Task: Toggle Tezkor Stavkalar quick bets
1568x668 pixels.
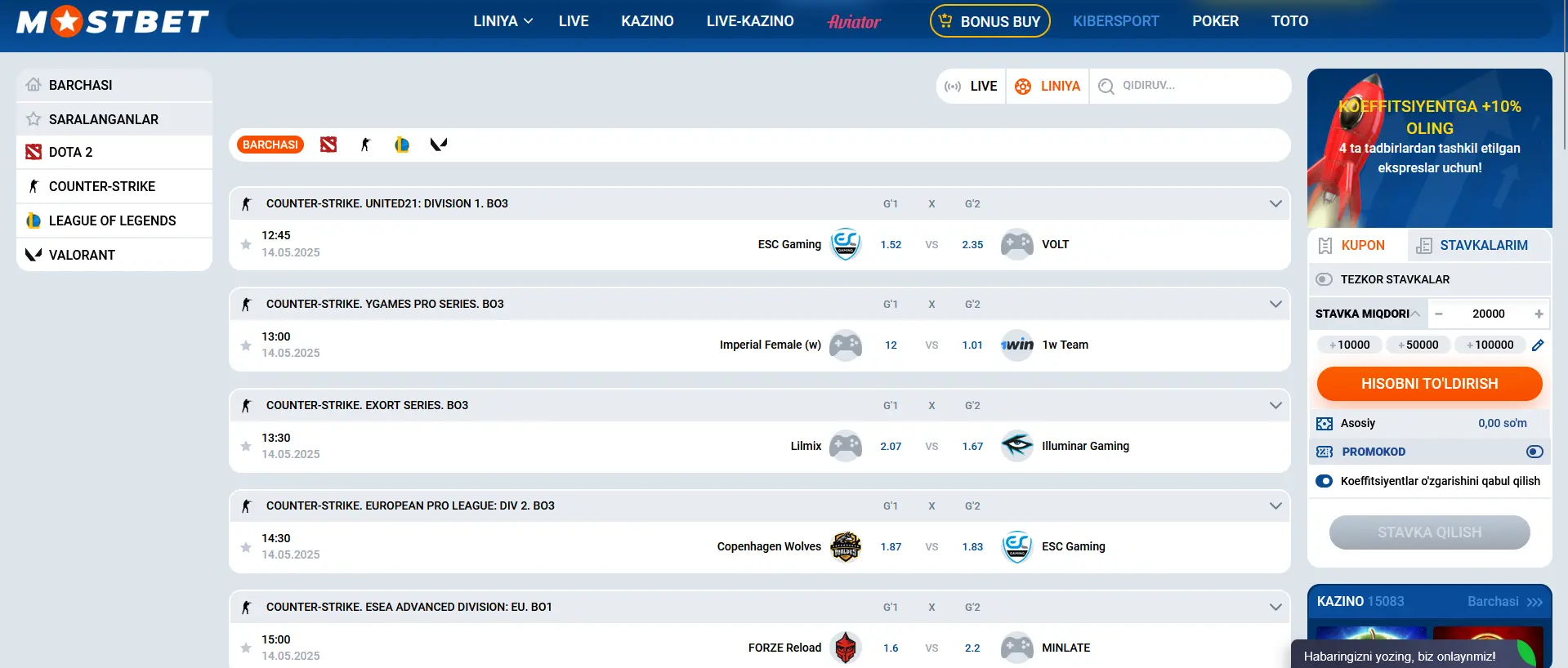Action: coord(1325,279)
